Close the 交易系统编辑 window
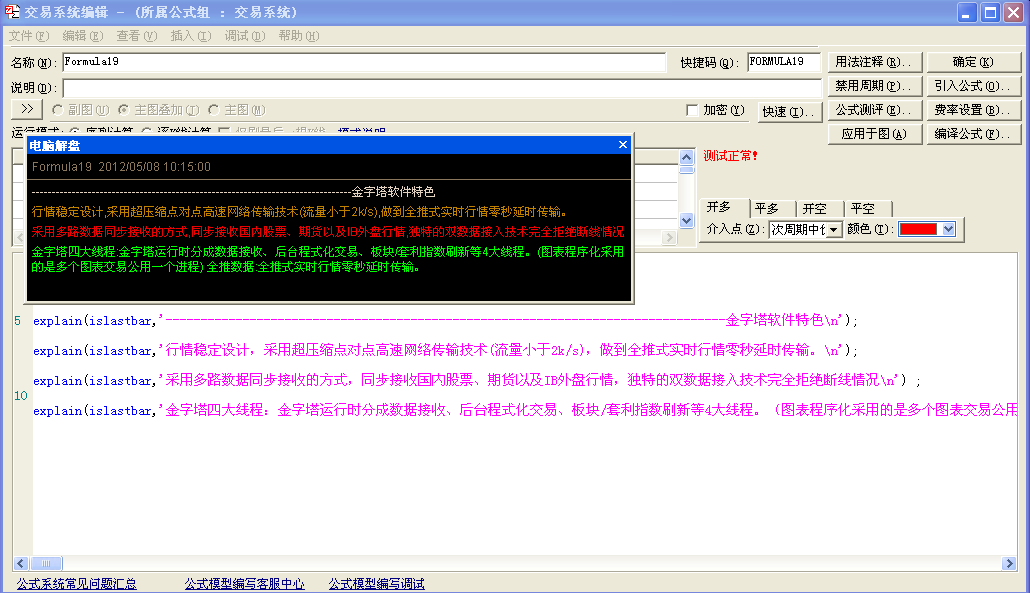The width and height of the screenshot is (1030, 593). tap(1014, 12)
